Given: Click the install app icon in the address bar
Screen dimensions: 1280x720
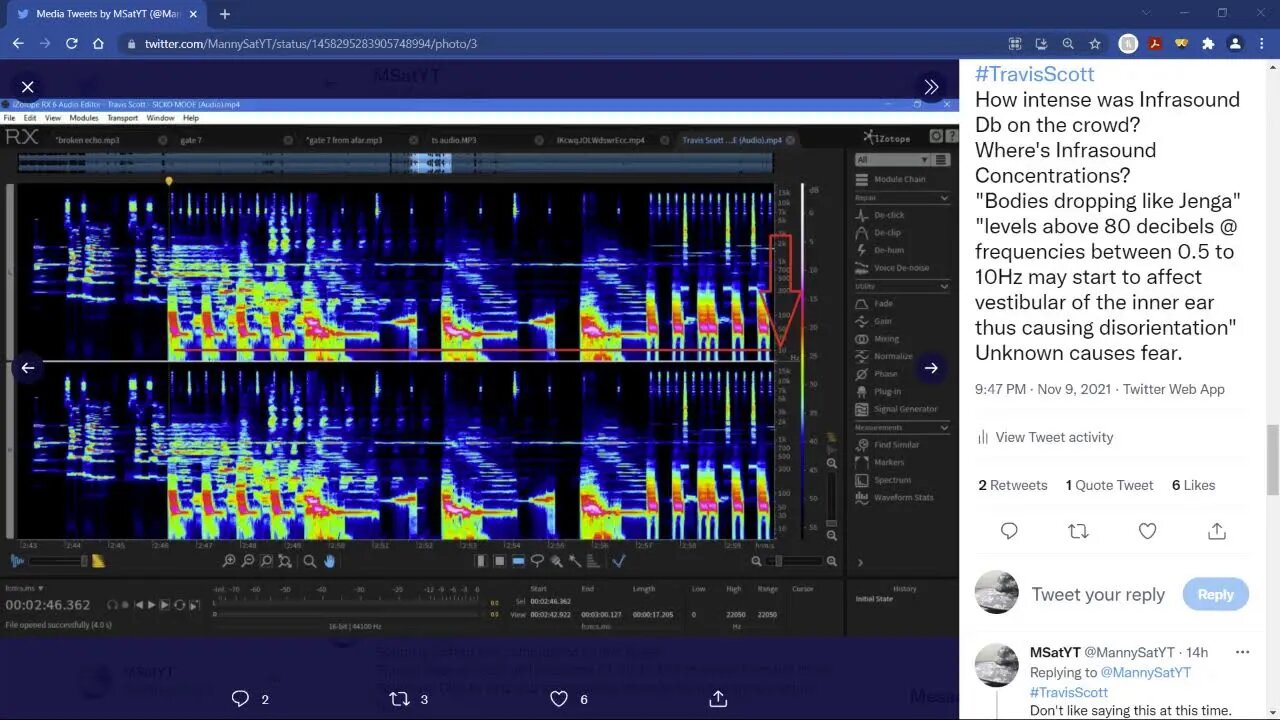Looking at the screenshot, I should coord(1041,44).
